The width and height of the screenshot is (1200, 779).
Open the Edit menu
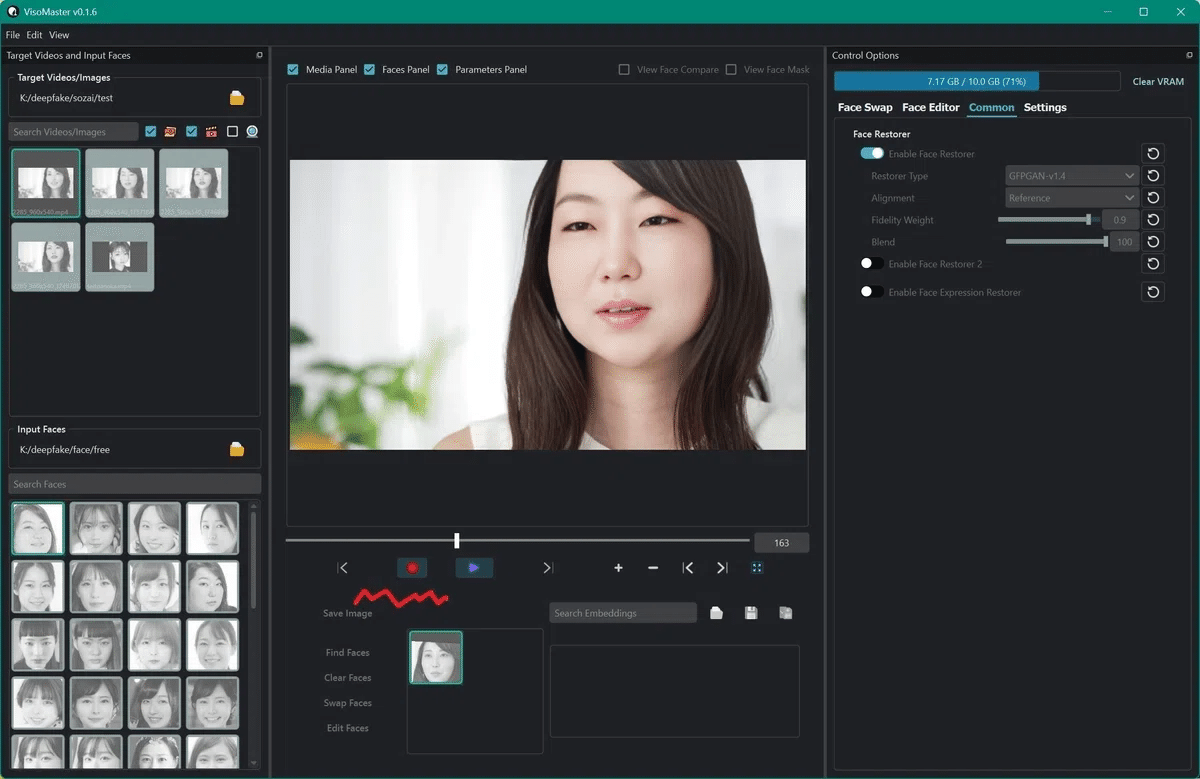[x=34, y=34]
